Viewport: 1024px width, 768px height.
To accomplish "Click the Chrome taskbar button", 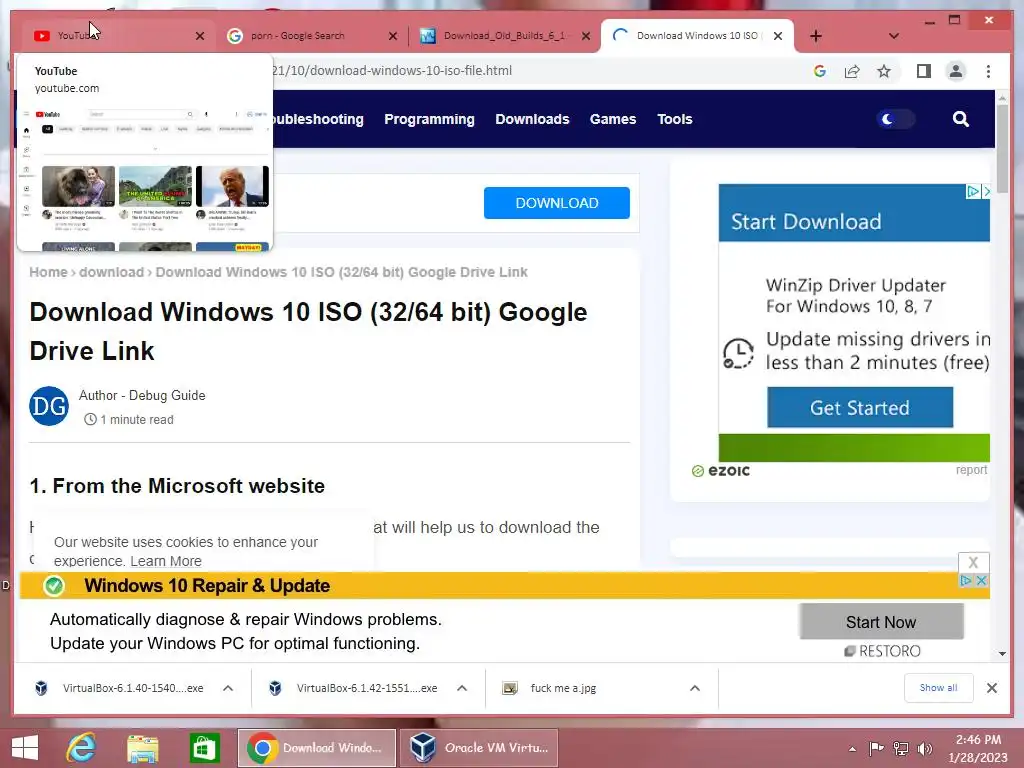I will 317,748.
